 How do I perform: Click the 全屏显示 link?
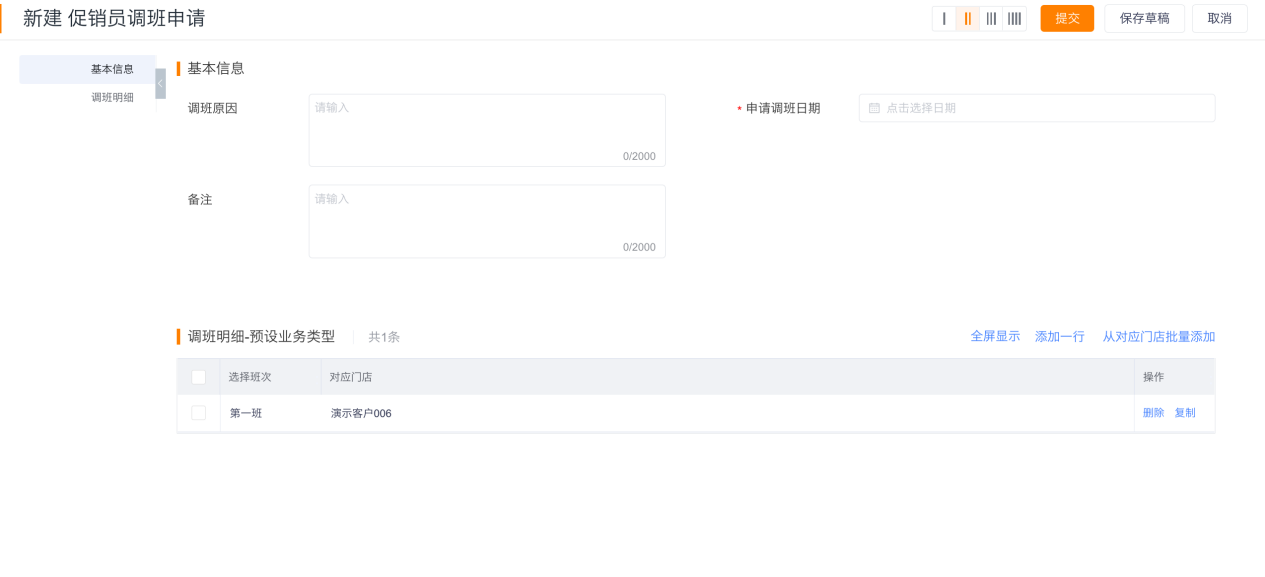coord(995,336)
